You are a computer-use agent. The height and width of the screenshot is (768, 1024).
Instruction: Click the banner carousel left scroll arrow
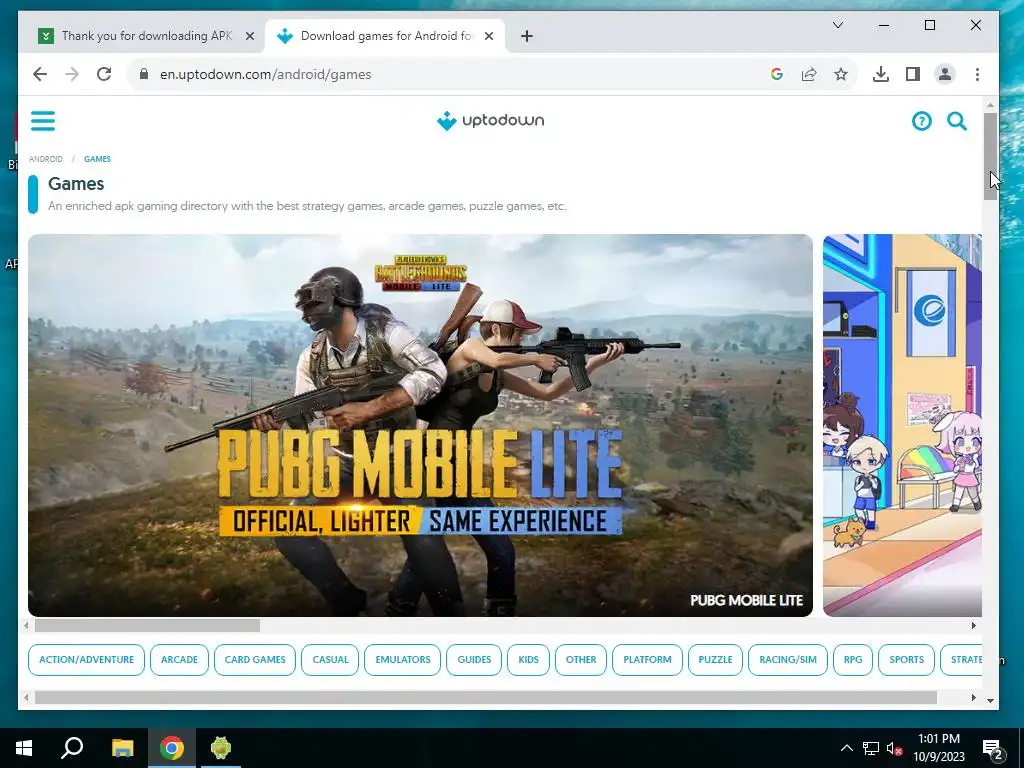[26, 626]
